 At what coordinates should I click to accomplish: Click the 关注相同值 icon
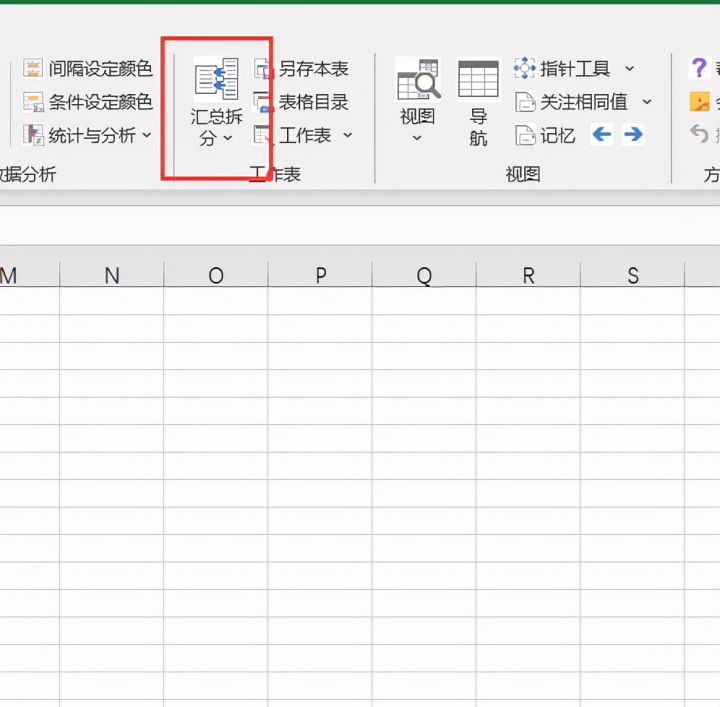[525, 102]
